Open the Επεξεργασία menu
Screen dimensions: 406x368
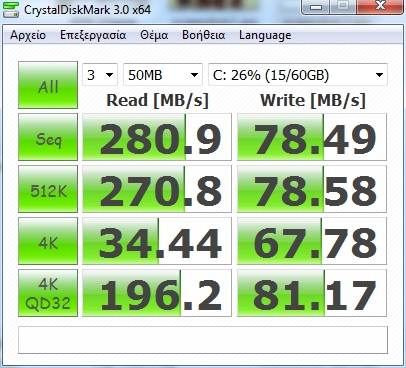pos(93,35)
